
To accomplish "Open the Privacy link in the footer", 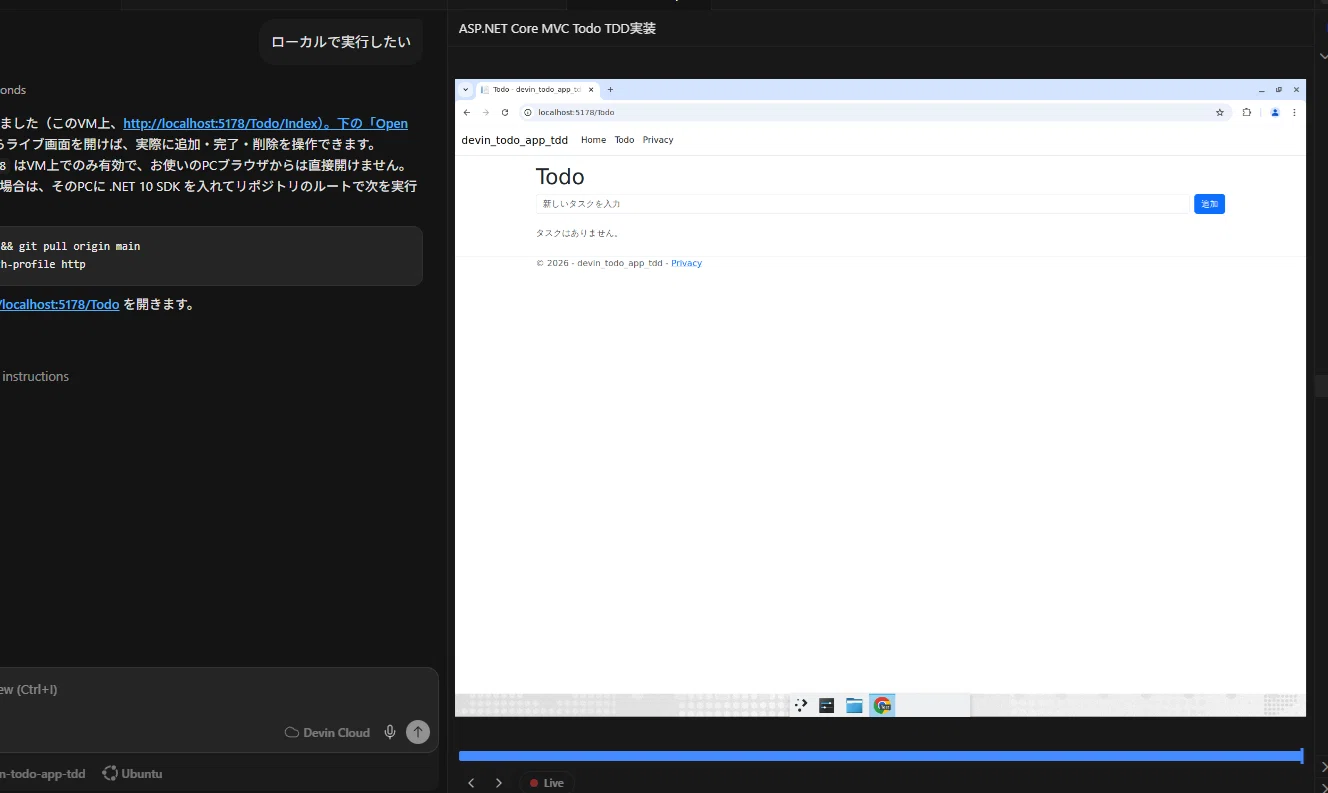I will (686, 263).
